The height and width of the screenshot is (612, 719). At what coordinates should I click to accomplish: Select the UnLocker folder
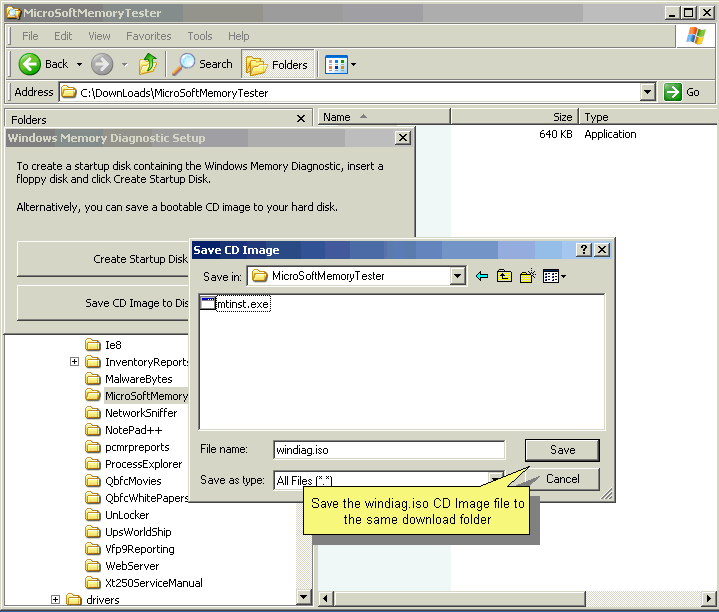(x=117, y=515)
